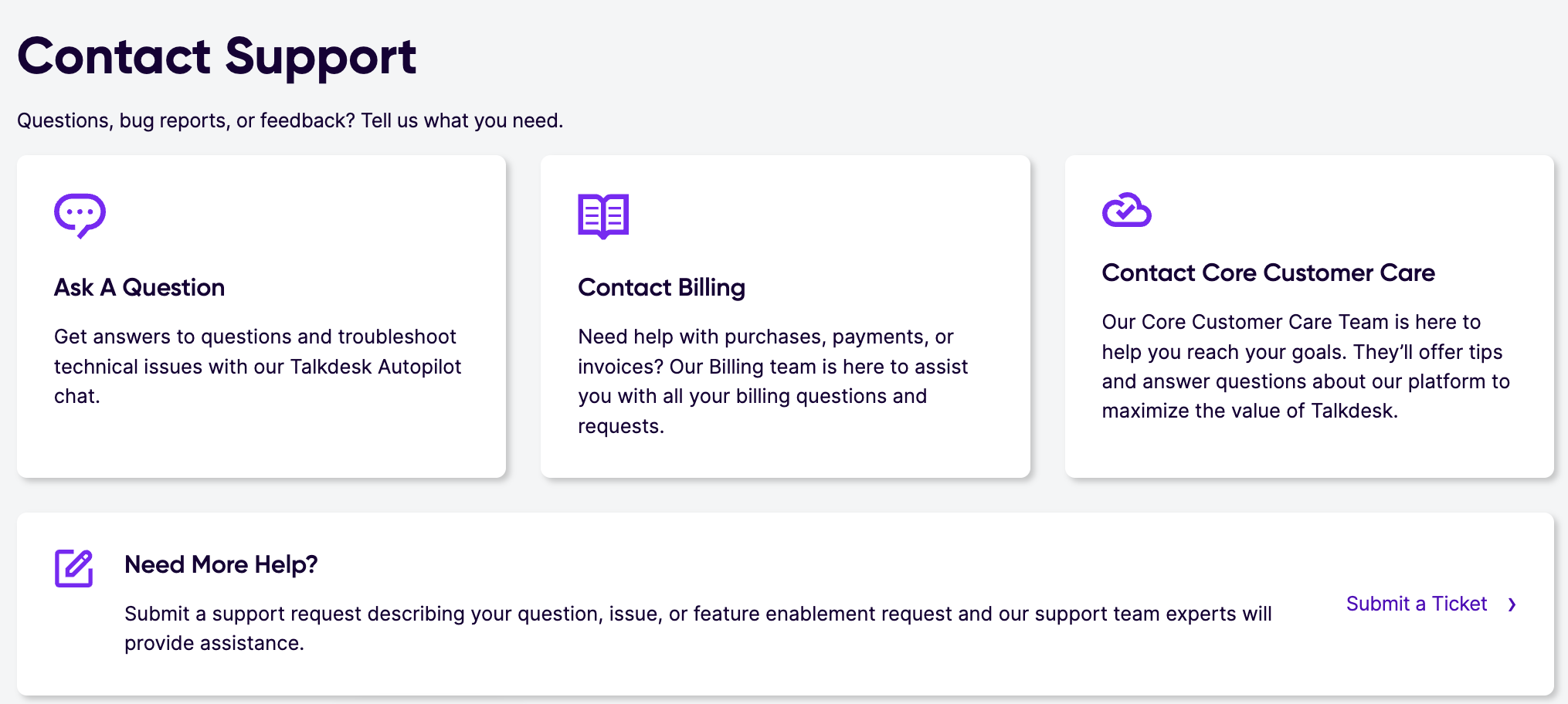Select the Ask A Question title text
Viewport: 1568px width, 704px height.
(x=139, y=286)
